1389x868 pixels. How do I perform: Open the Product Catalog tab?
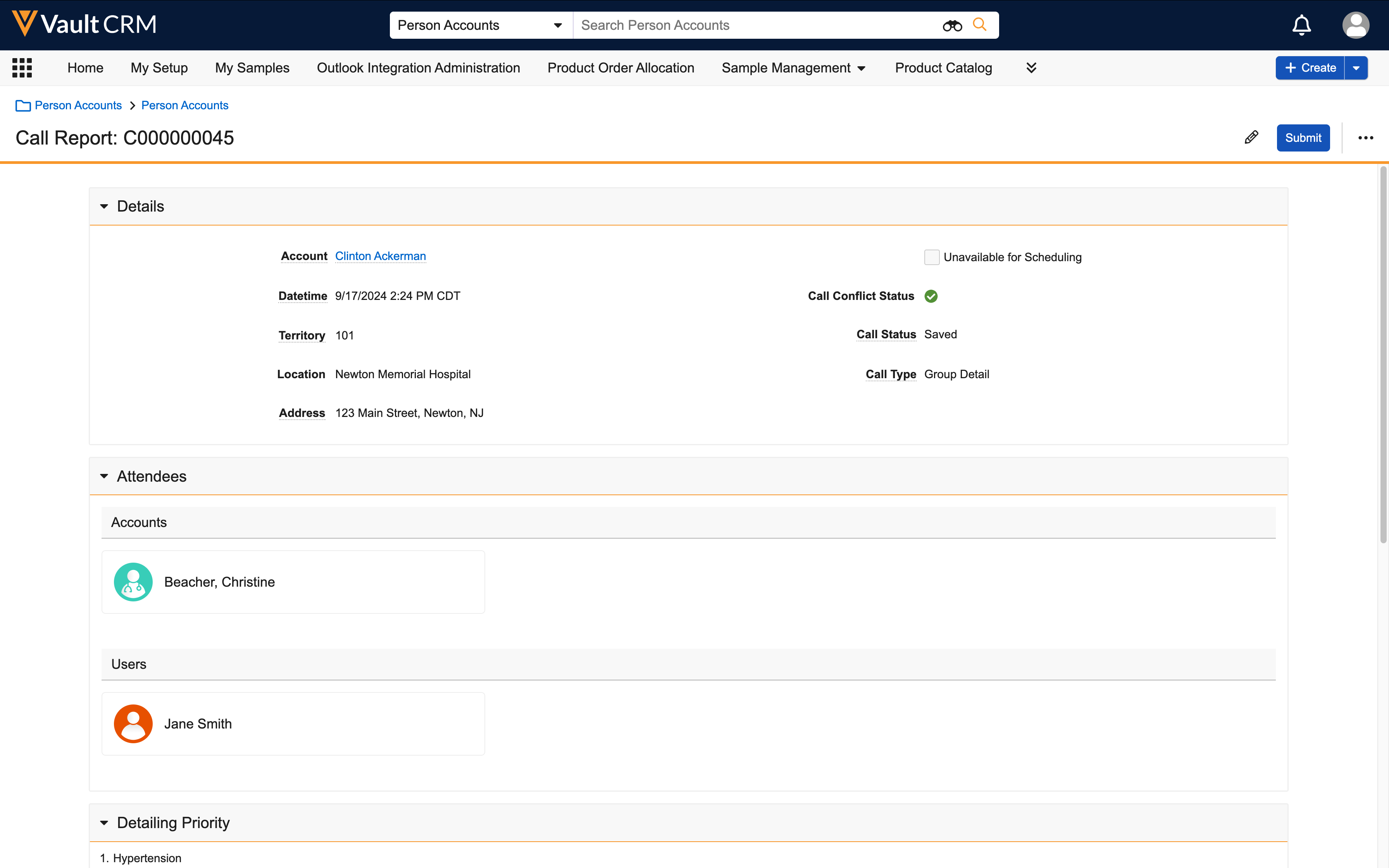click(x=943, y=68)
